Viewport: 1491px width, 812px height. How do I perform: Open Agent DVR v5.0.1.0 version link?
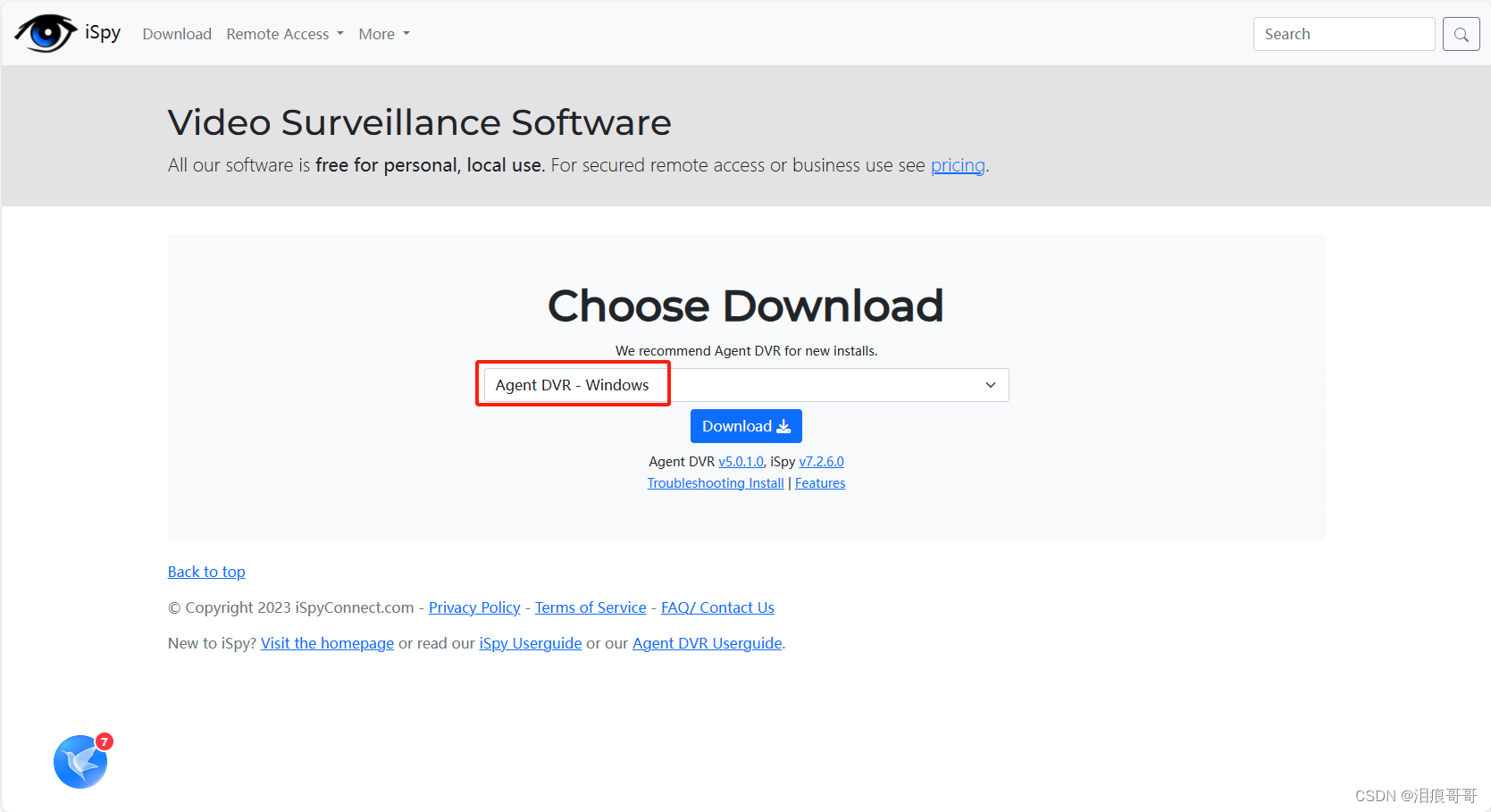coord(741,462)
